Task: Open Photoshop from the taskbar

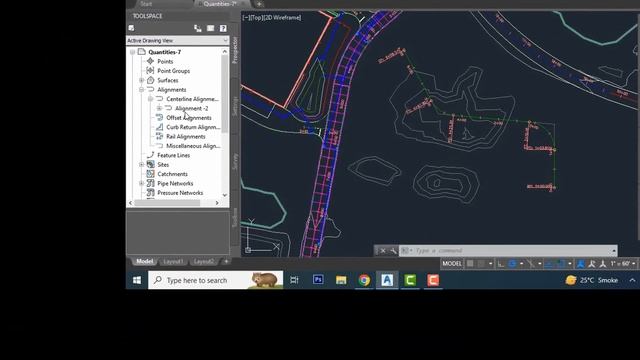Action: pos(318,280)
